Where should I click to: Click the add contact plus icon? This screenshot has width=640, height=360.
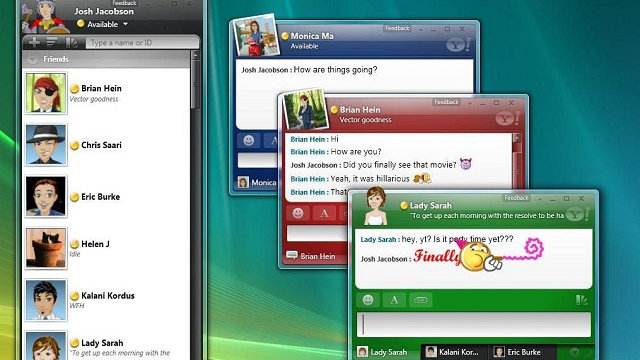(x=34, y=42)
